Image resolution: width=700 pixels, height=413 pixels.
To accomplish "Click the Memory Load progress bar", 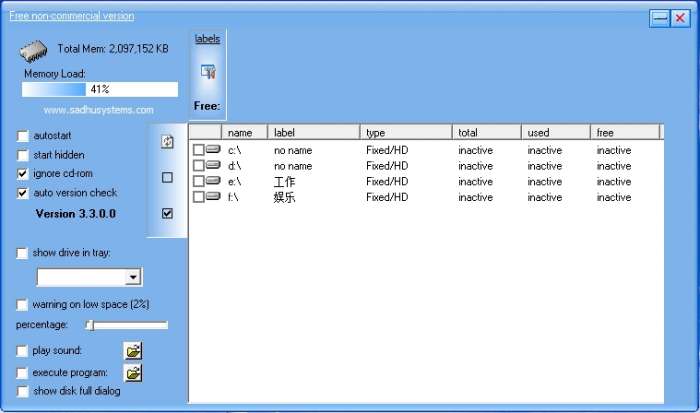I will (x=100, y=89).
